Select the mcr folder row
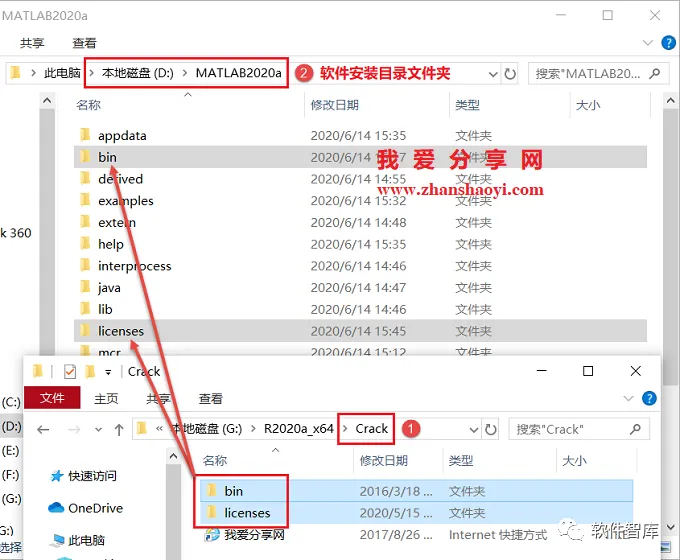680x560 pixels. tap(360, 350)
